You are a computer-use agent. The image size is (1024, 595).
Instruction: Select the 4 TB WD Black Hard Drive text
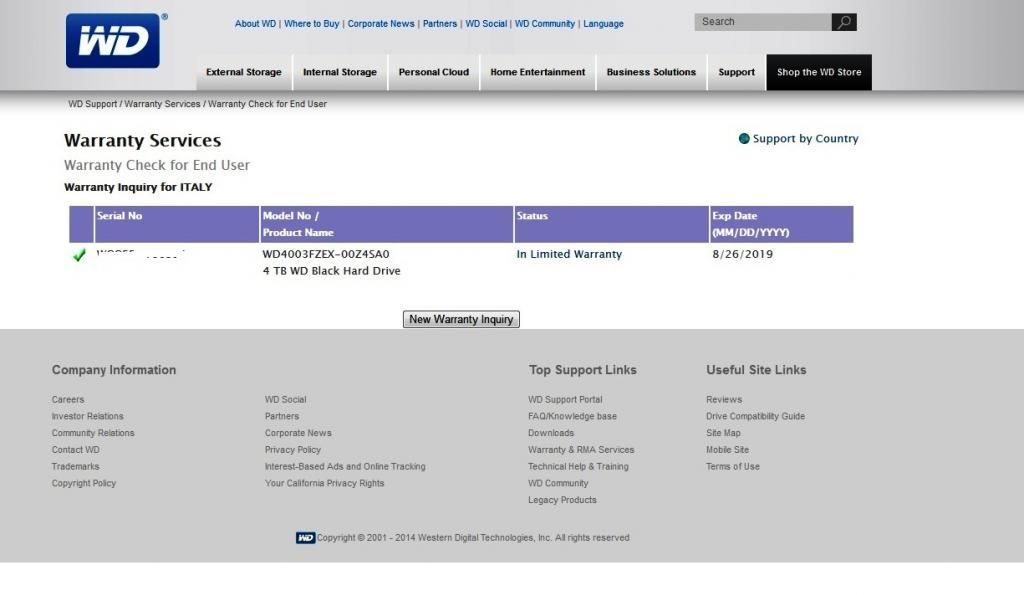click(331, 271)
